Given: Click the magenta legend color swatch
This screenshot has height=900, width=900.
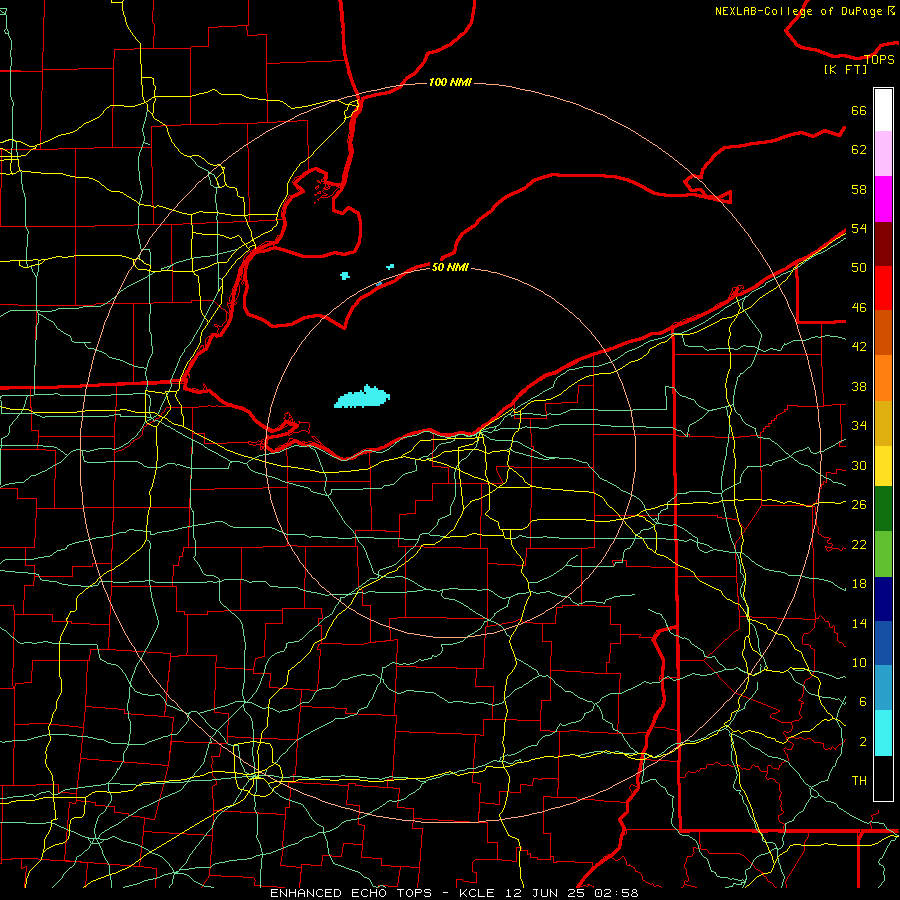Looking at the screenshot, I should [x=883, y=199].
